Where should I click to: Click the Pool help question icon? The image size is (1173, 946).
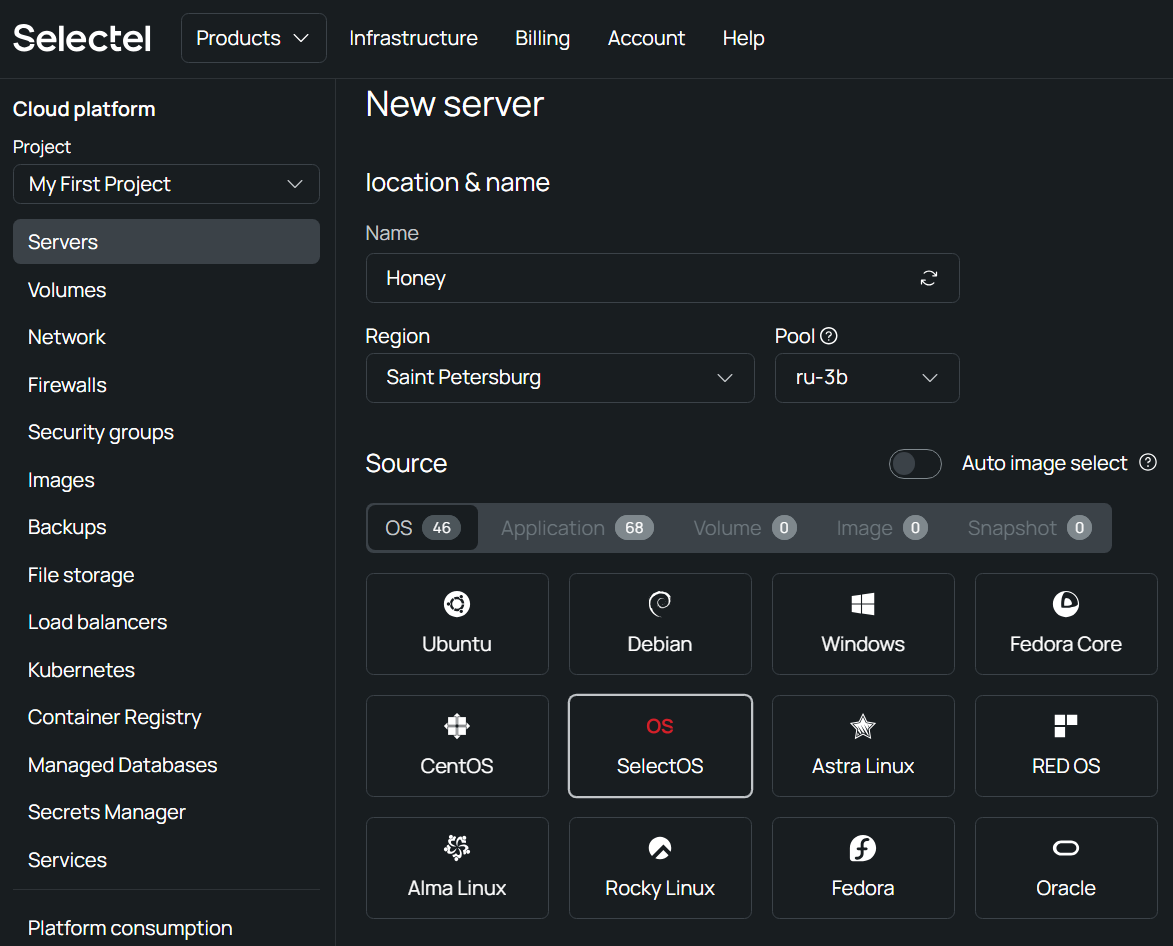pos(829,336)
